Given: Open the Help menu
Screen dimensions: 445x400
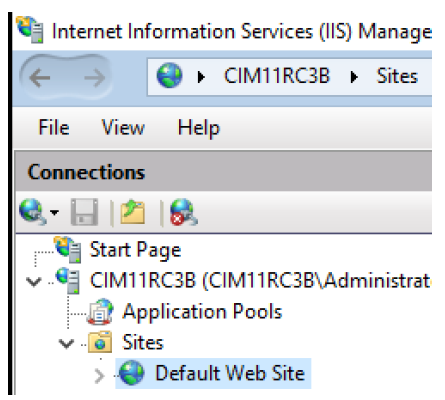Looking at the screenshot, I should 199,128.
